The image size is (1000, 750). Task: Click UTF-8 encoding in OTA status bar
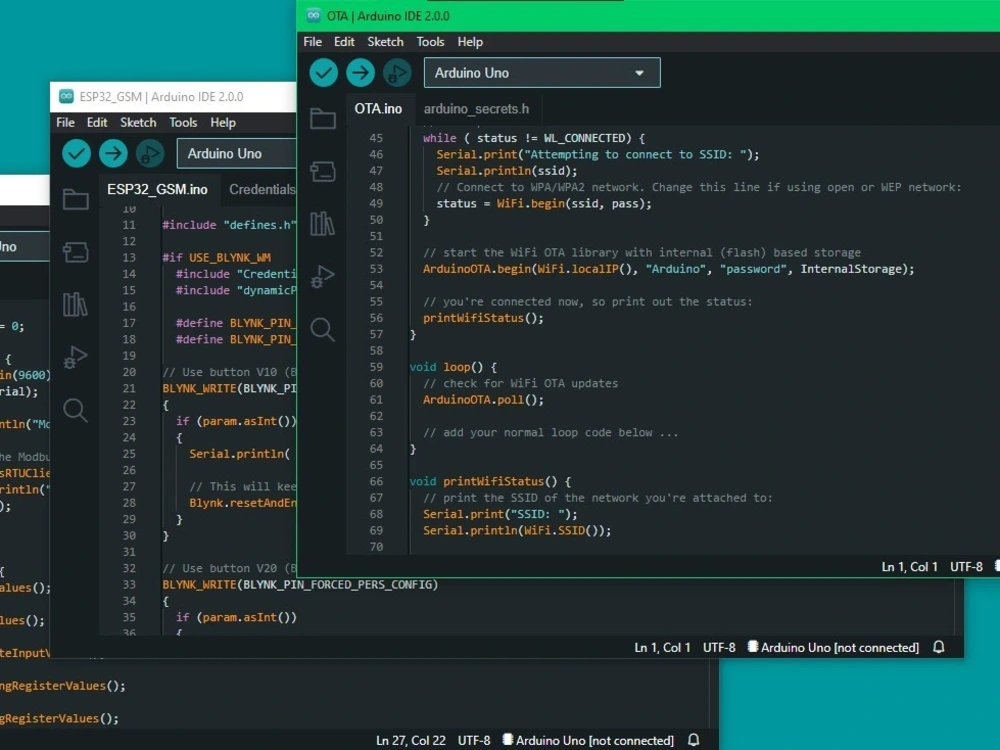[966, 566]
